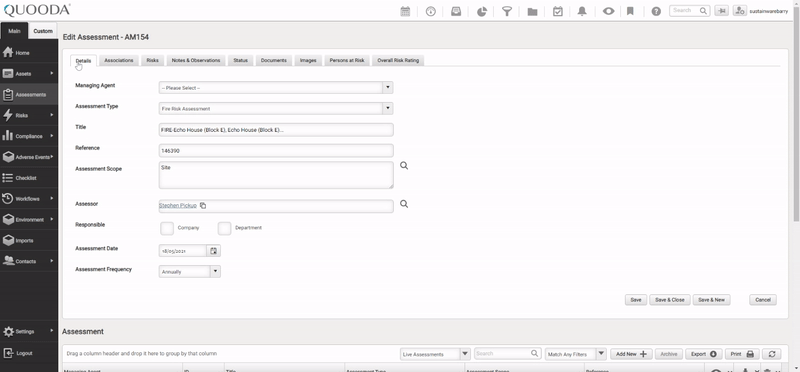Open the Live Assessments filter dropdown
800x372 pixels.
click(x=435, y=354)
